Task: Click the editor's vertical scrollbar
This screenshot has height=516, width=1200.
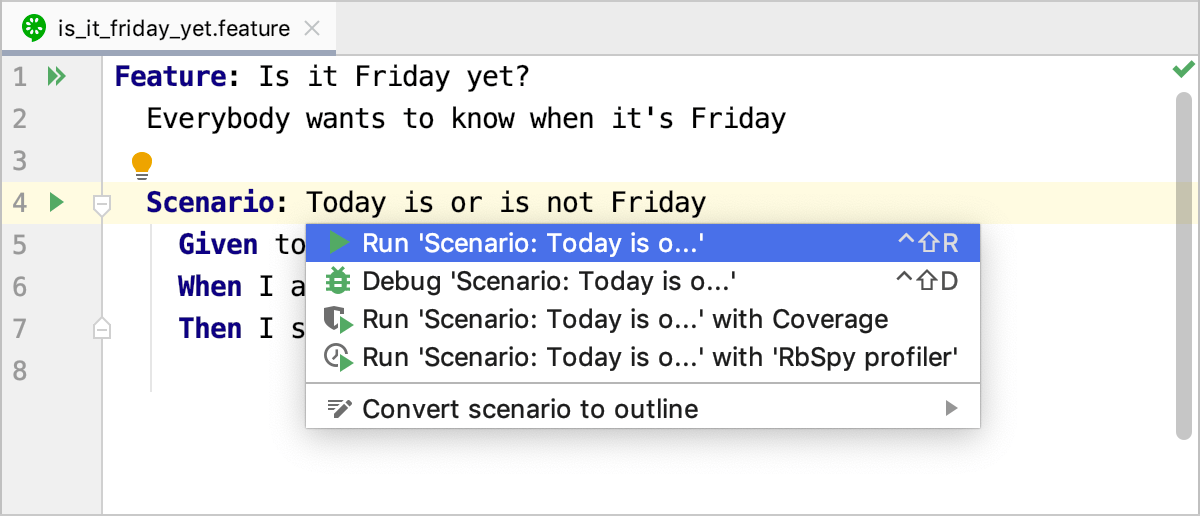Action: [1184, 270]
